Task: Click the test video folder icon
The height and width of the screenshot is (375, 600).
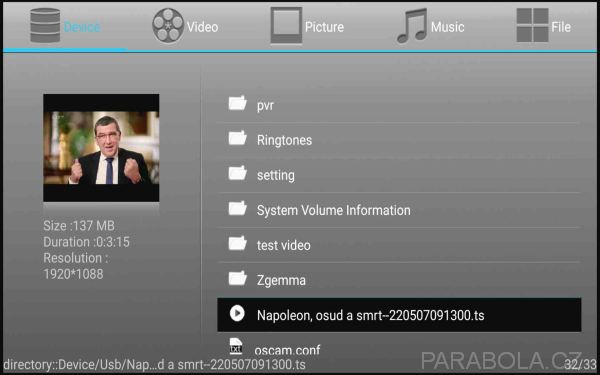Action: click(x=238, y=243)
